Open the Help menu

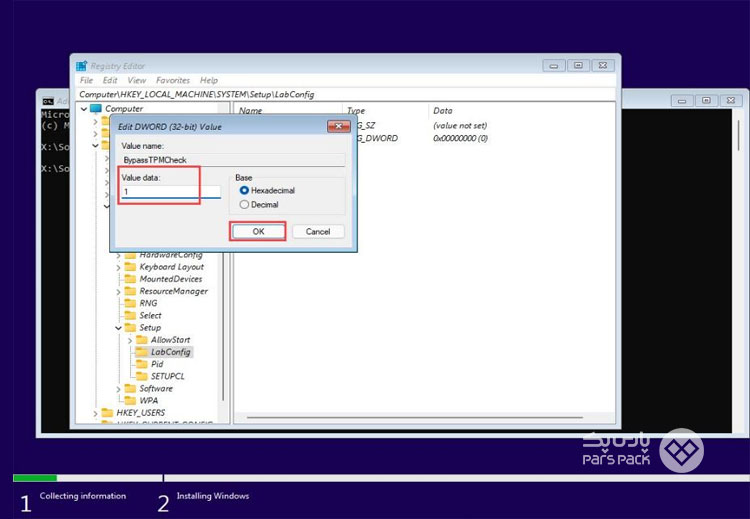(x=209, y=80)
